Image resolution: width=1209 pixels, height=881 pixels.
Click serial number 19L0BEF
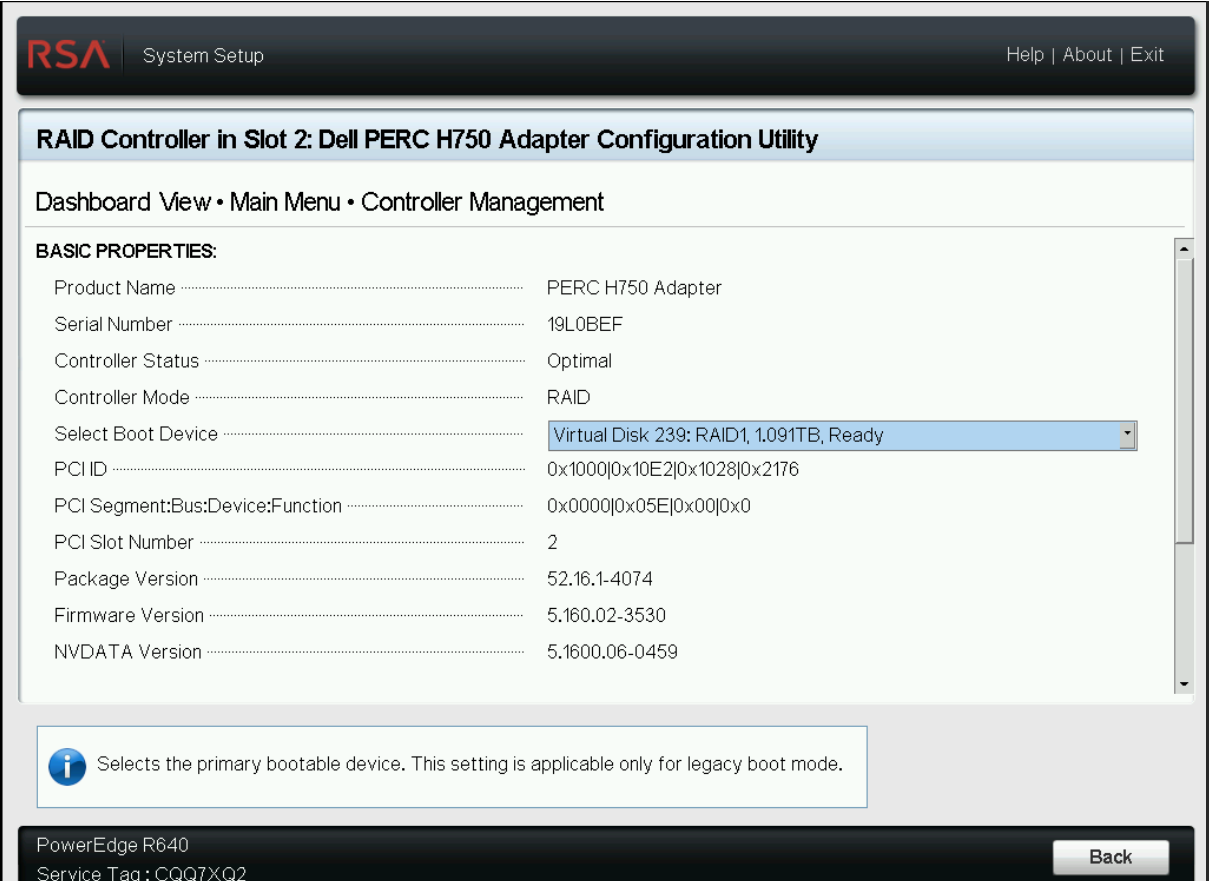(x=586, y=324)
